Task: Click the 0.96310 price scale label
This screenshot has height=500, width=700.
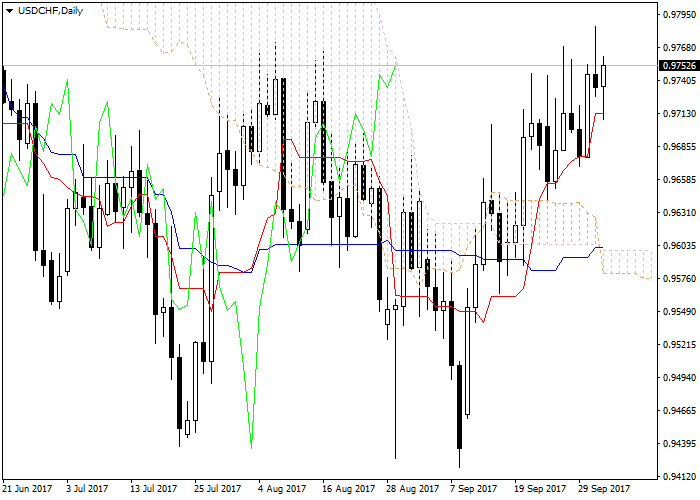Action: point(679,212)
